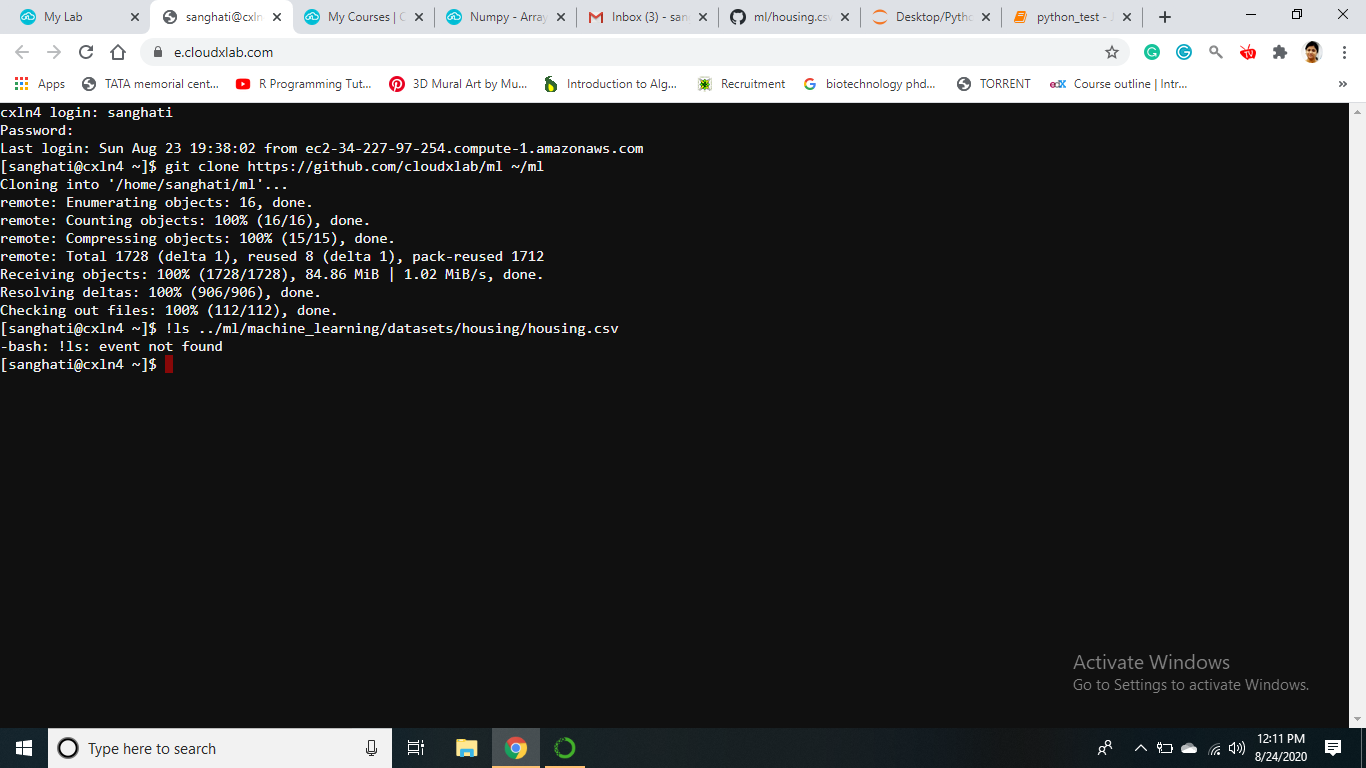Click the browser reload page icon
Viewport: 1366px width, 768px height.
tap(86, 52)
